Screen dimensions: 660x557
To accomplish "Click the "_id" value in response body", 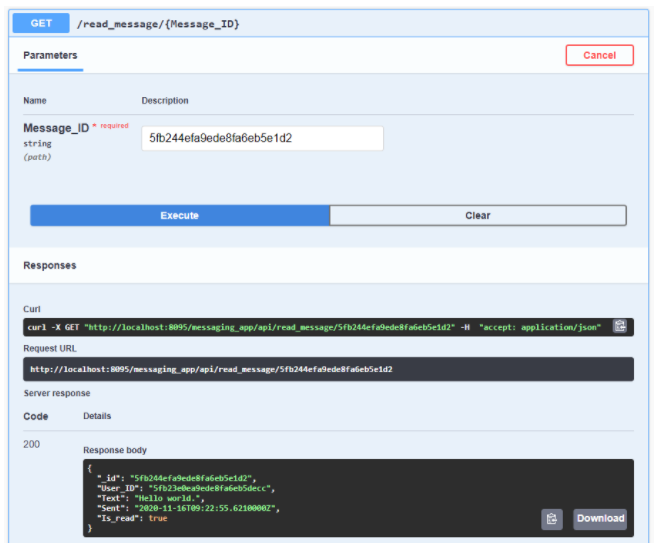I will tap(192, 478).
